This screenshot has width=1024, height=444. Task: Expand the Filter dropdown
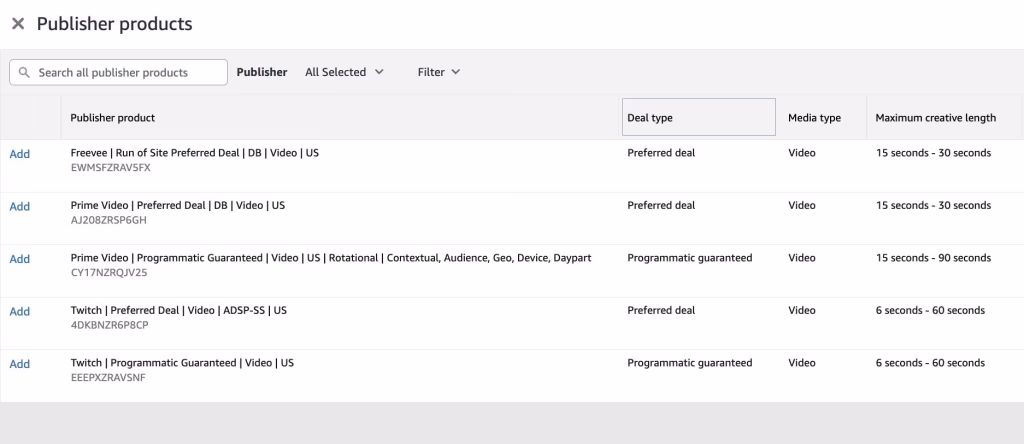[439, 72]
